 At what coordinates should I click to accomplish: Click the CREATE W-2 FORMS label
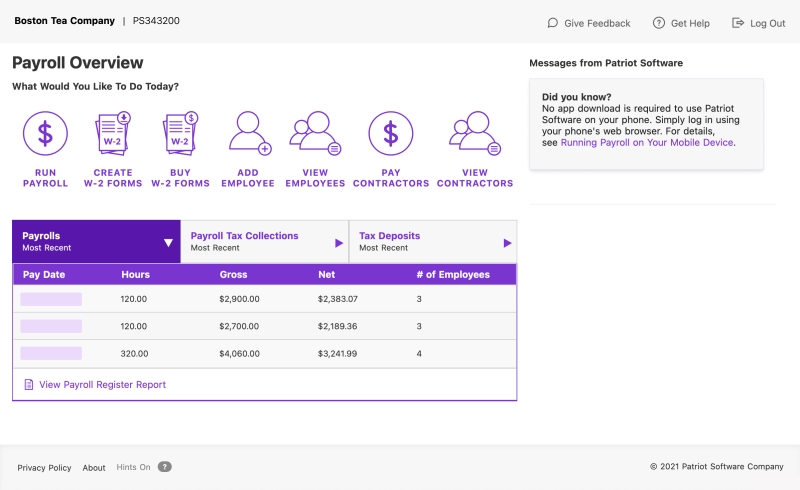[x=113, y=178]
